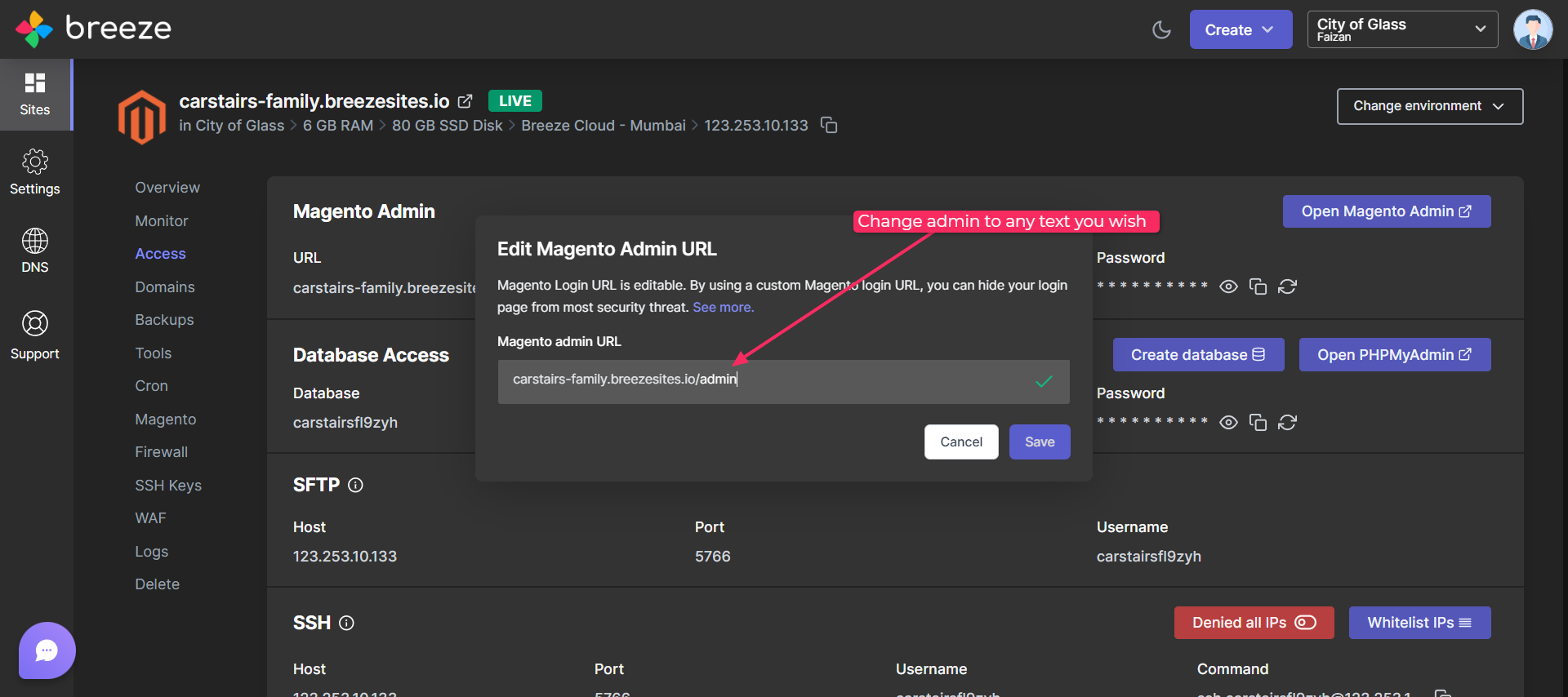Viewport: 1568px width, 697px height.
Task: Copy Magento Admin password
Action: (1258, 286)
